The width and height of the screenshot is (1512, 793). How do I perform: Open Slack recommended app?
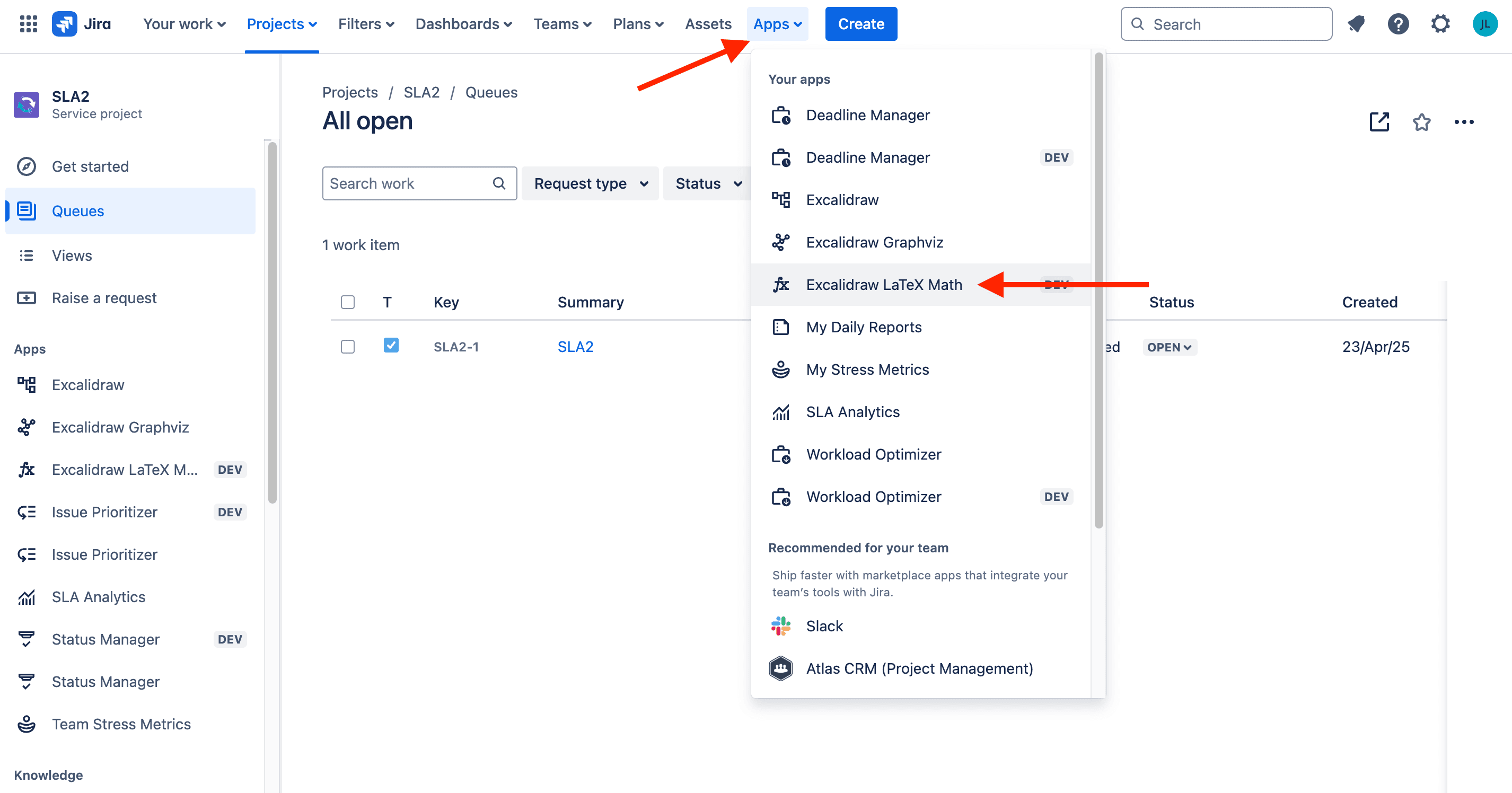(x=921, y=627)
